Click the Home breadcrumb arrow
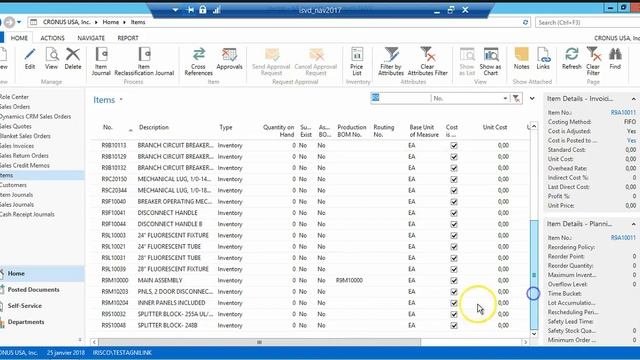This screenshot has width=640, height=360. 124,22
